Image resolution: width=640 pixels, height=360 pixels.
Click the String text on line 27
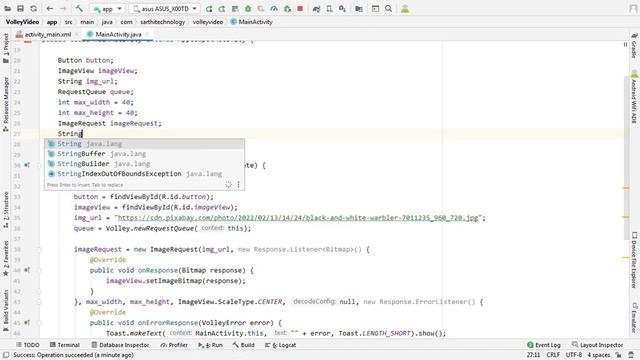tap(70, 133)
